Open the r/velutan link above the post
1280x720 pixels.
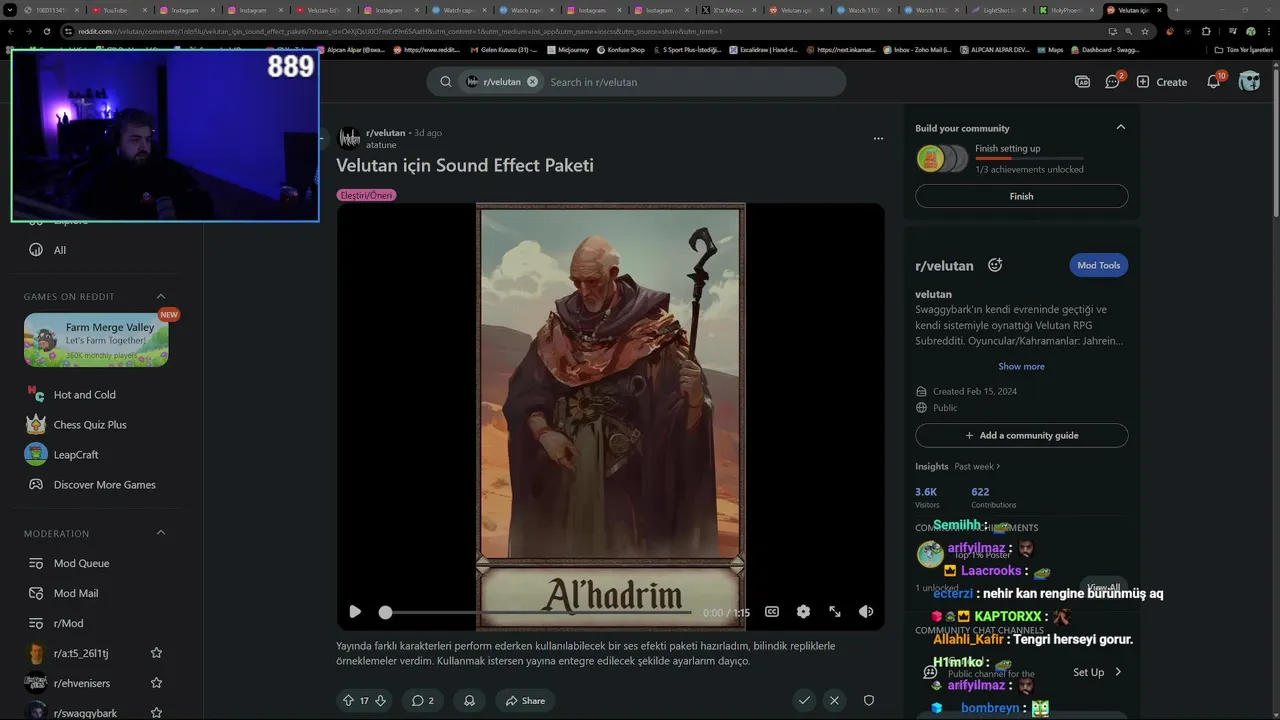point(385,133)
